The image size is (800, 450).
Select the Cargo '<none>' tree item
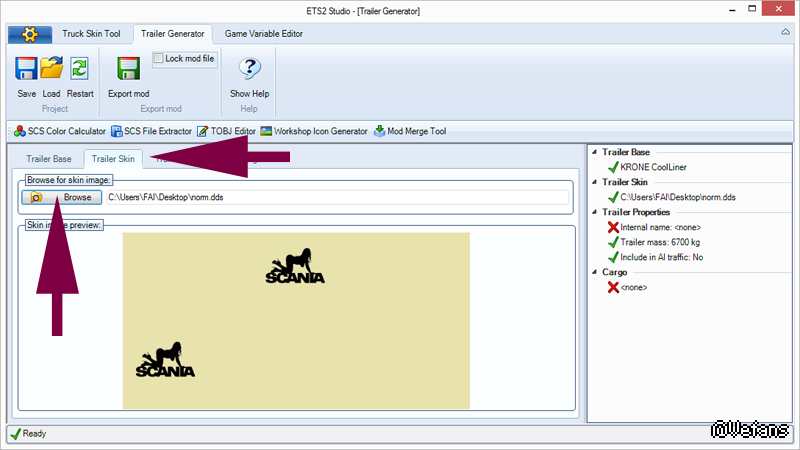(634, 288)
